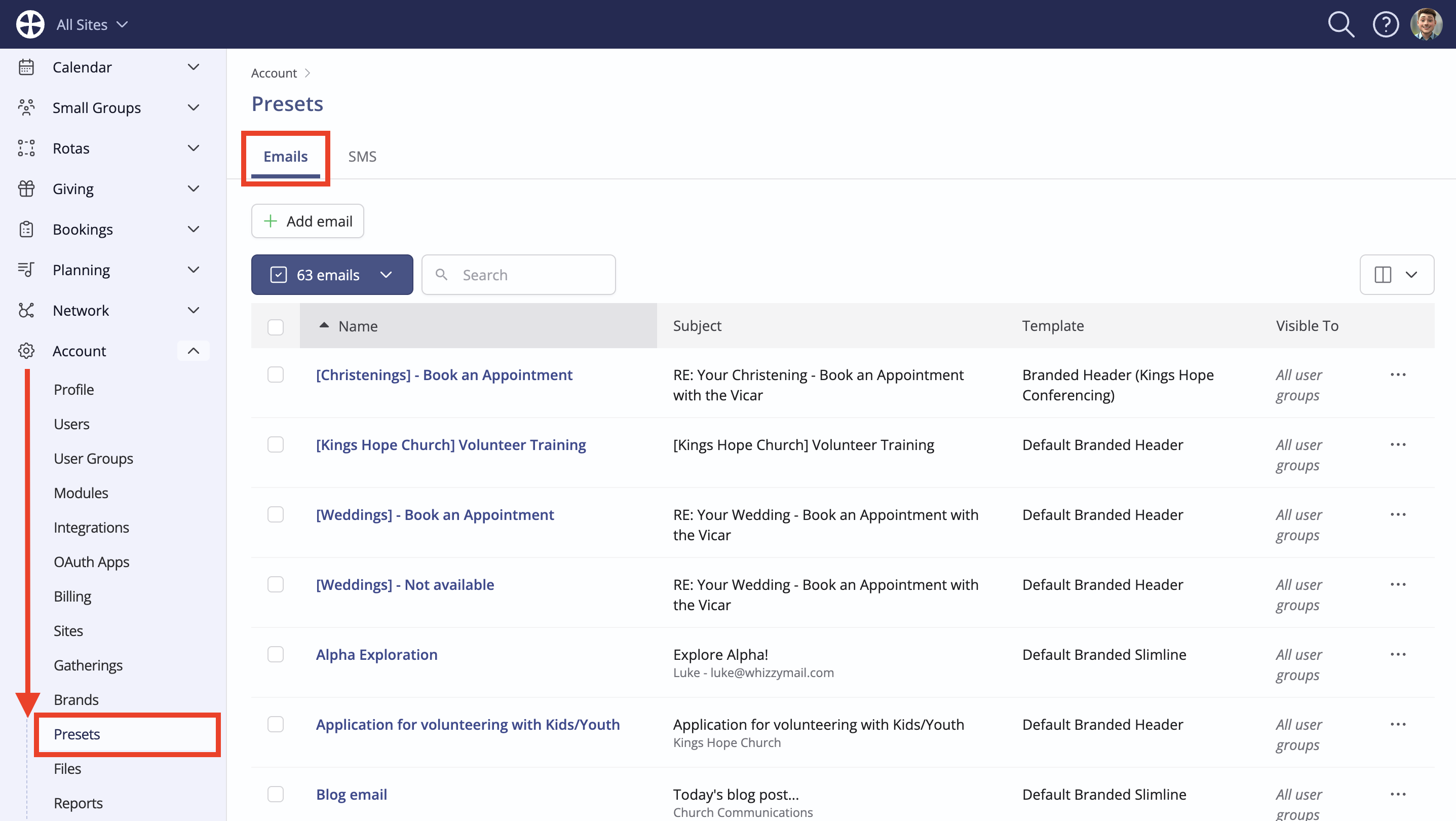Open the Alpha Exploration preset link
Viewport: 1456px width, 821px height.
pyautogui.click(x=376, y=655)
